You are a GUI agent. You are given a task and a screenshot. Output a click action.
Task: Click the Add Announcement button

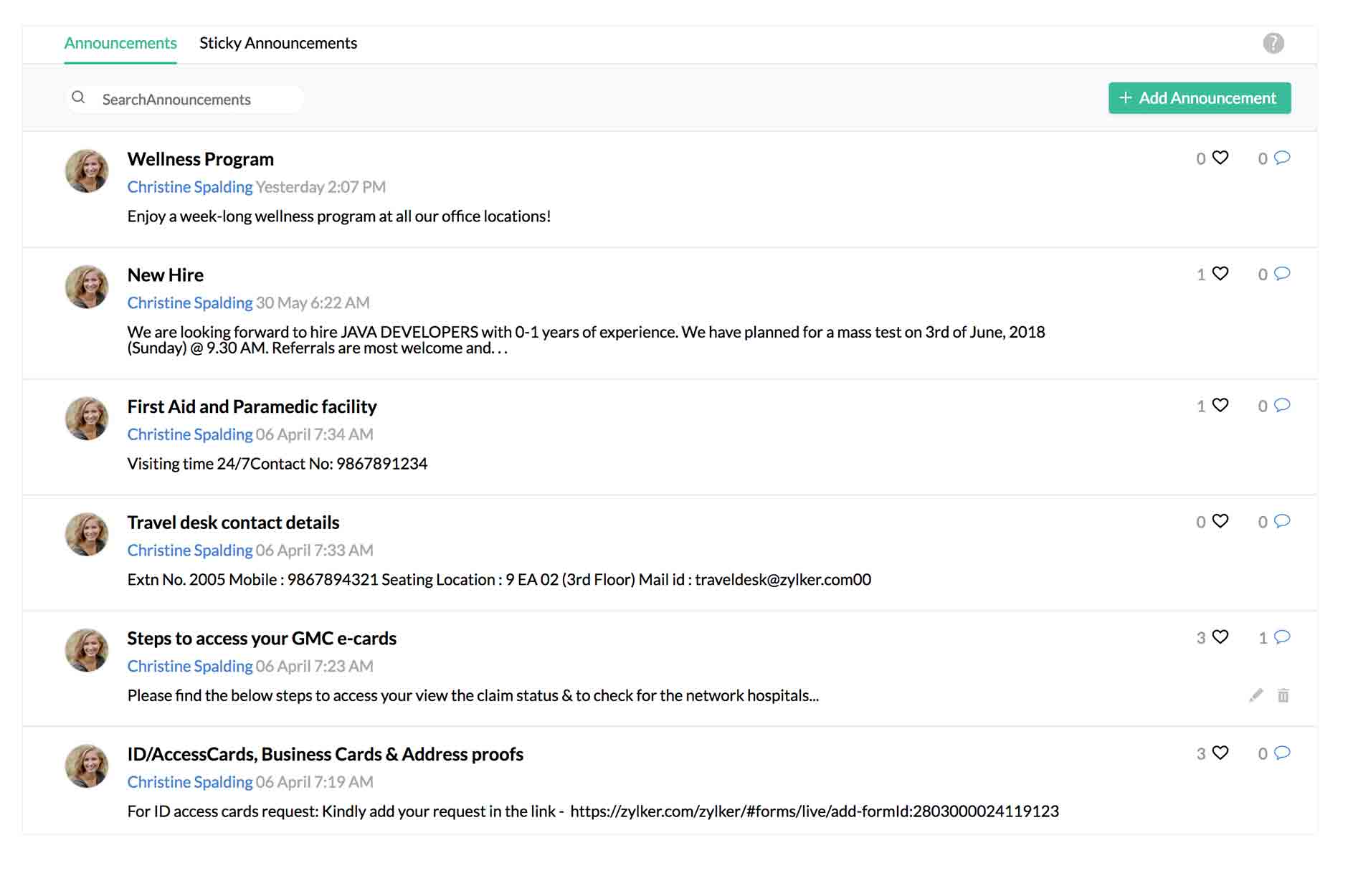1198,97
